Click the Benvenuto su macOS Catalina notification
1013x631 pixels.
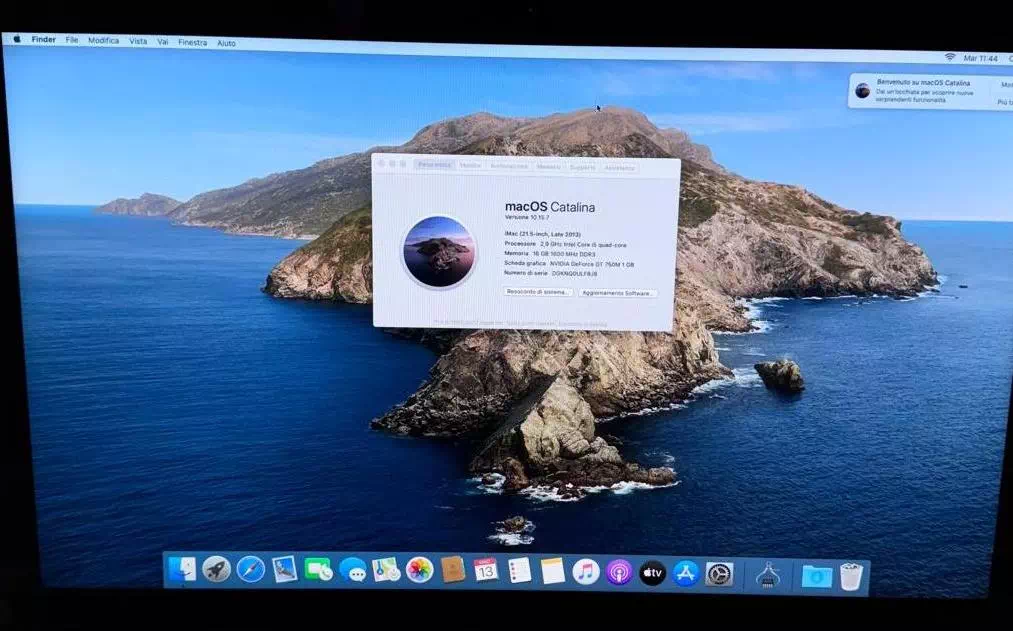[x=930, y=91]
